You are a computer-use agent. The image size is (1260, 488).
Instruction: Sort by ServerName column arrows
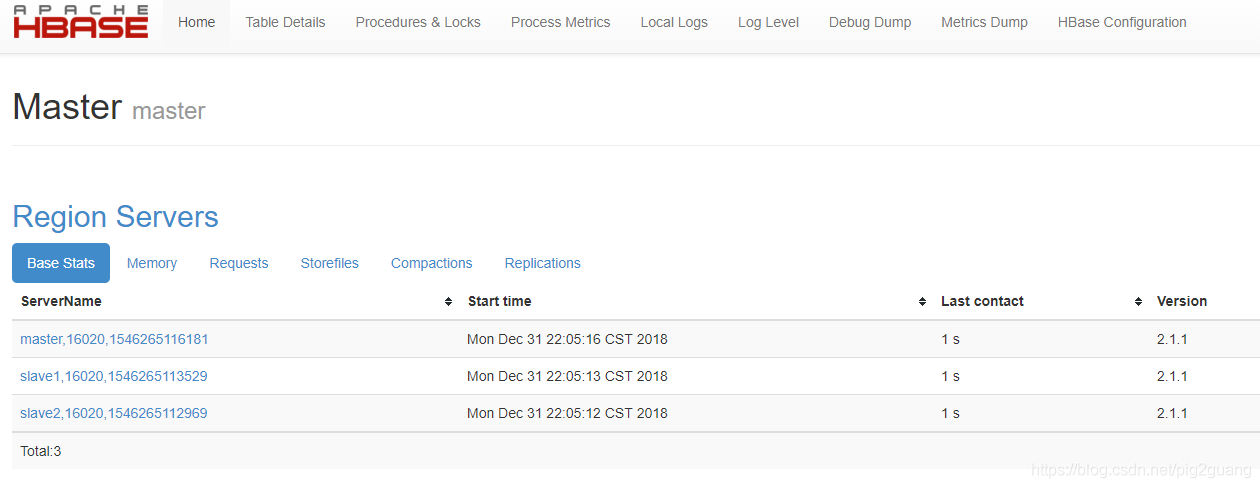[x=448, y=302]
